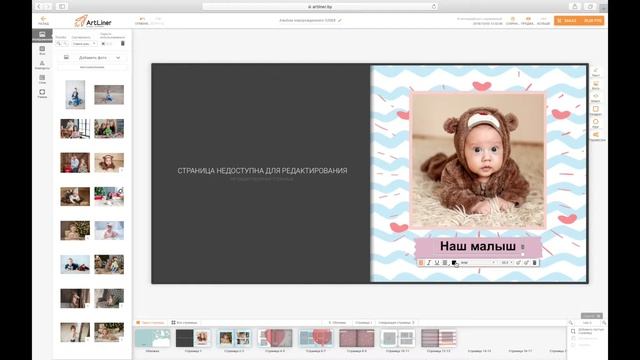Open the orange order cart button
The width and height of the screenshot is (640, 360).
[579, 20]
